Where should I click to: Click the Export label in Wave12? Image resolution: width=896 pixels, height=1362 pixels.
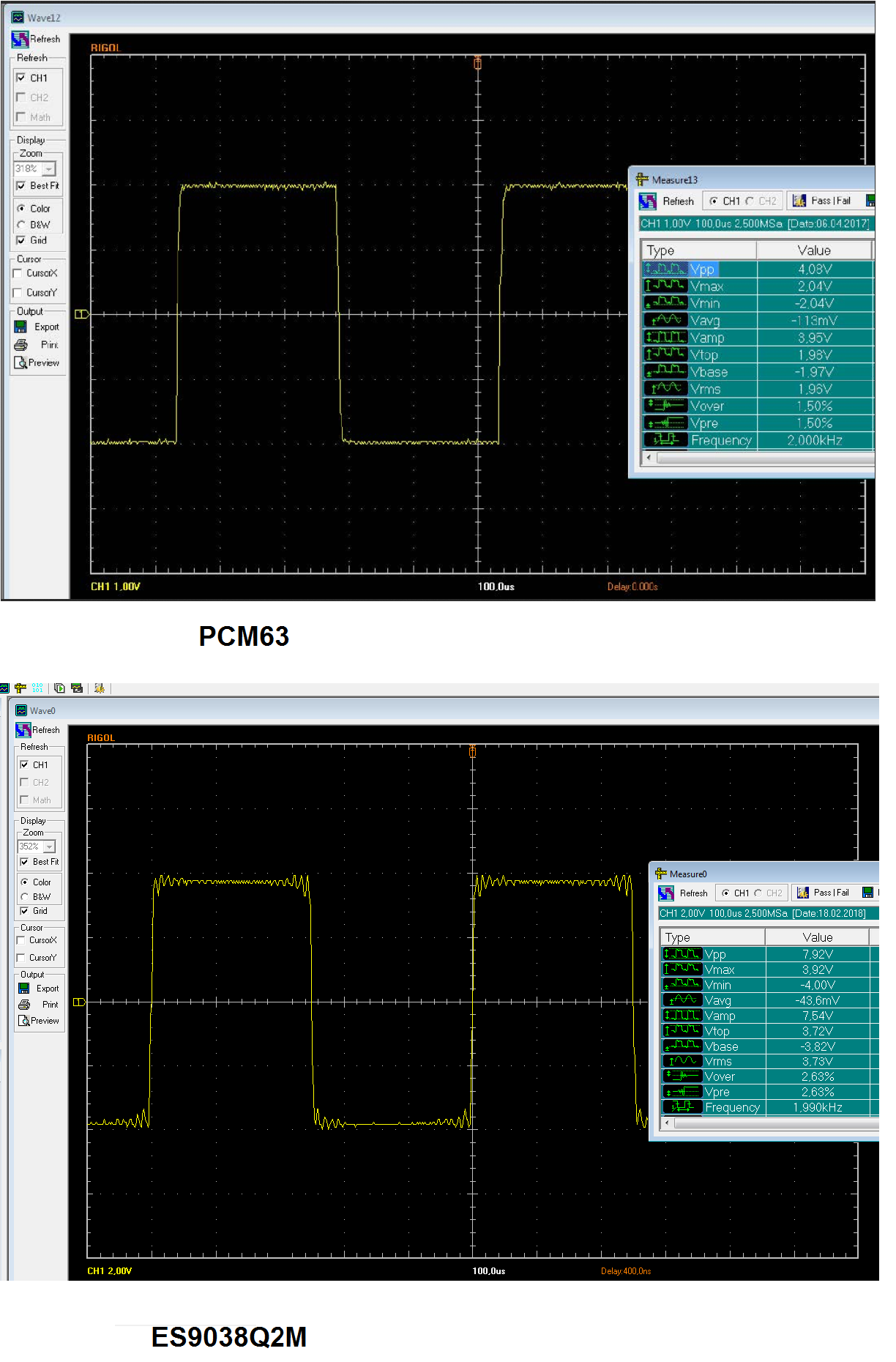point(47,327)
